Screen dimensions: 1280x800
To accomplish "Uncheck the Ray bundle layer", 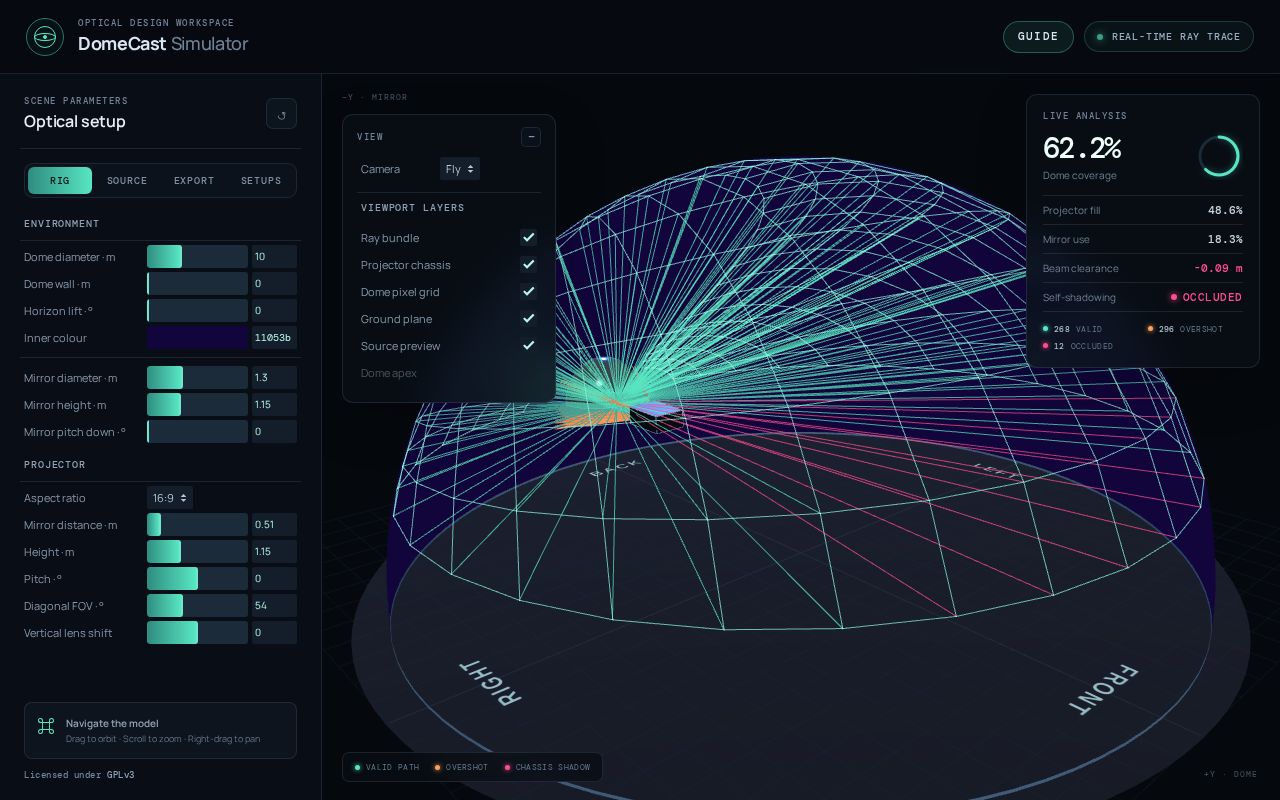I will tap(528, 238).
